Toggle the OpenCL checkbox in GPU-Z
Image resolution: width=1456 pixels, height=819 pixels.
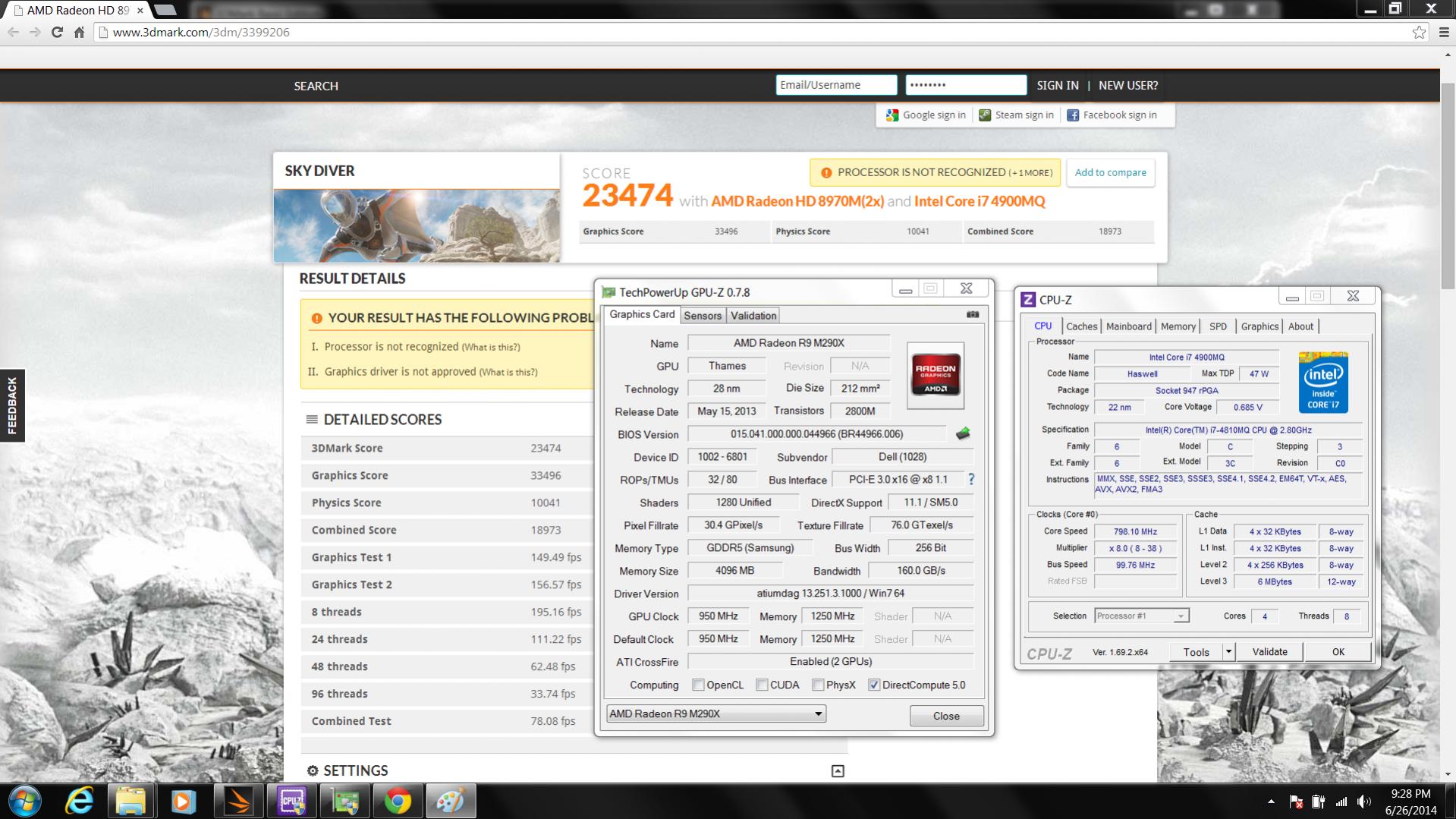[698, 685]
